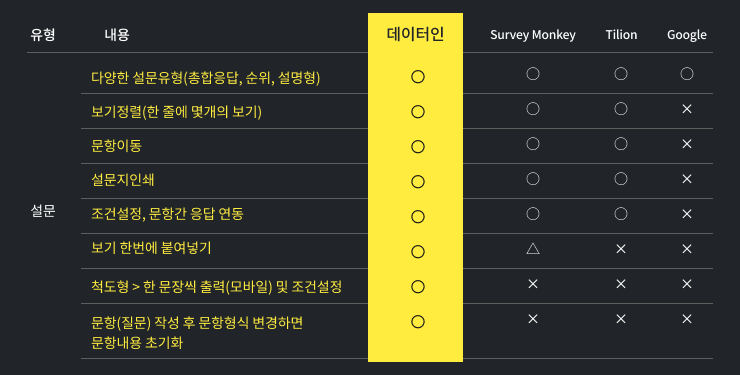Select the 설문지인쇄 feature text
The width and height of the screenshot is (740, 375).
click(123, 180)
